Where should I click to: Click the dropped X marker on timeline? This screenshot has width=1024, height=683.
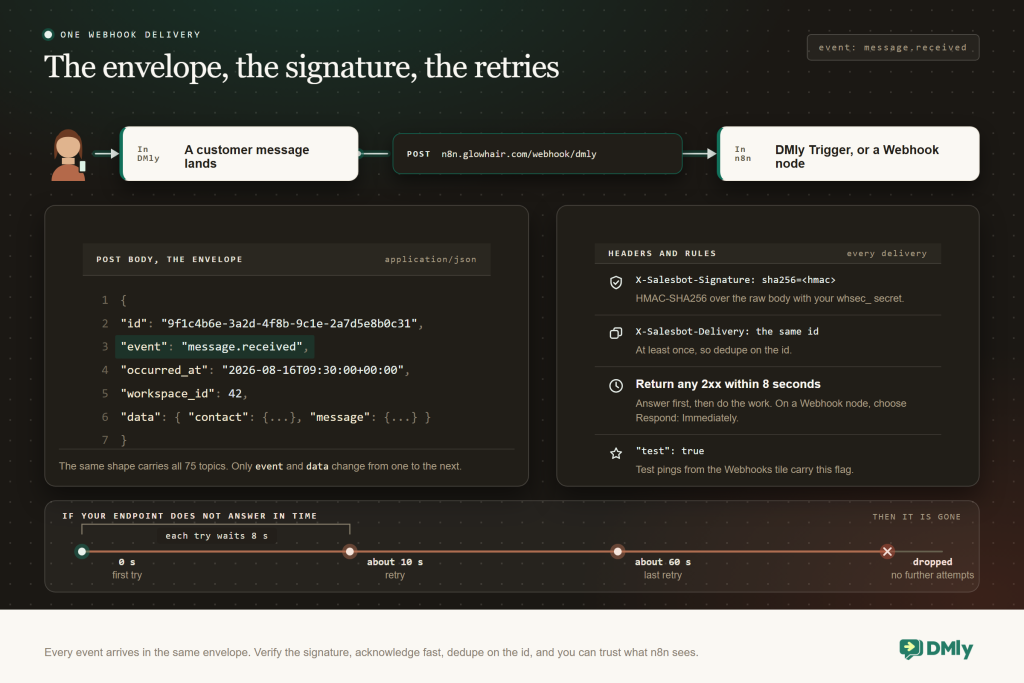click(x=887, y=552)
